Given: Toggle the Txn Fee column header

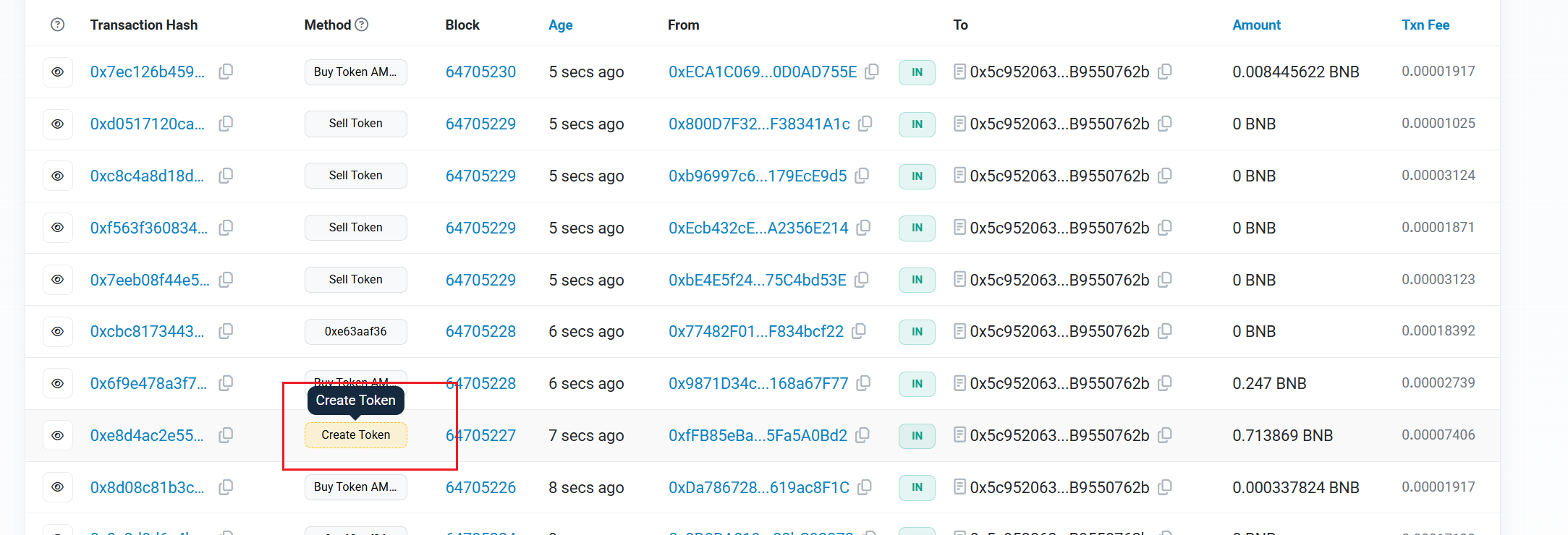Looking at the screenshot, I should pos(1425,25).
